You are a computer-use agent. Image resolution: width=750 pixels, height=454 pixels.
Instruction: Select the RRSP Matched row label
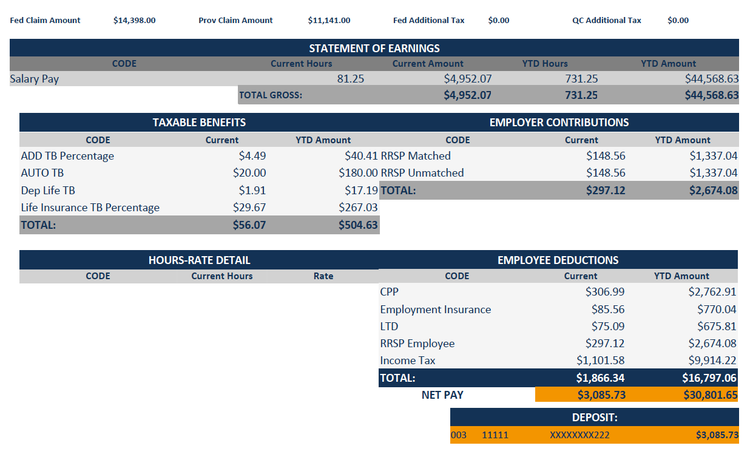pos(416,156)
